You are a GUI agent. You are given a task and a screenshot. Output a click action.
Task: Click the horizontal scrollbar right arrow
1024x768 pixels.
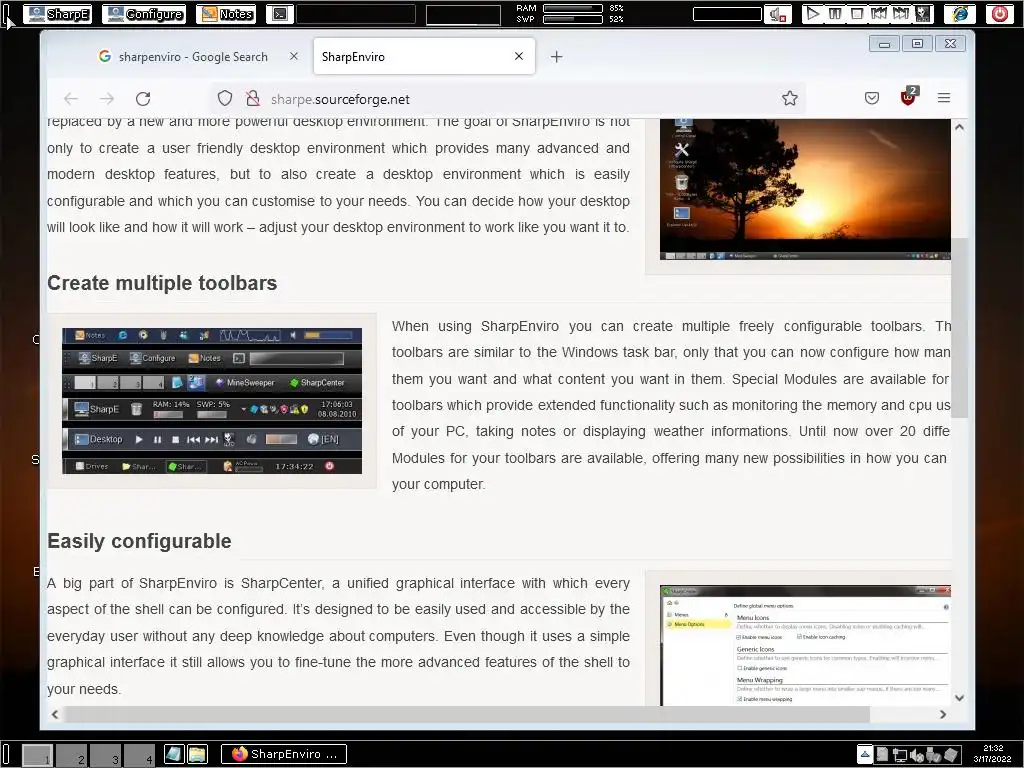pyautogui.click(x=943, y=714)
